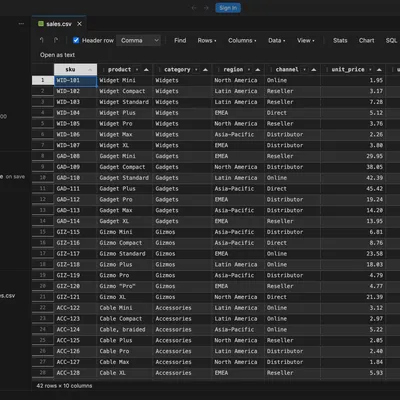The height and width of the screenshot is (400, 400).
Task: Sort by the product column triangle
Action: pyautogui.click(x=146, y=70)
